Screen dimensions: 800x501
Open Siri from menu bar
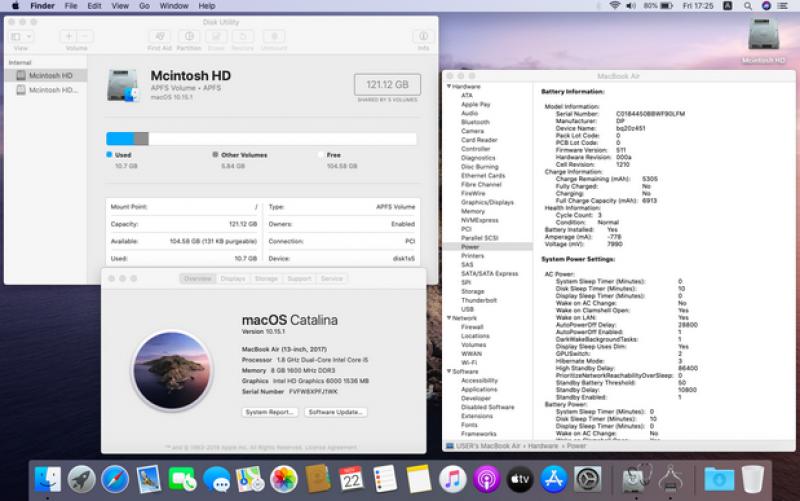[766, 6]
